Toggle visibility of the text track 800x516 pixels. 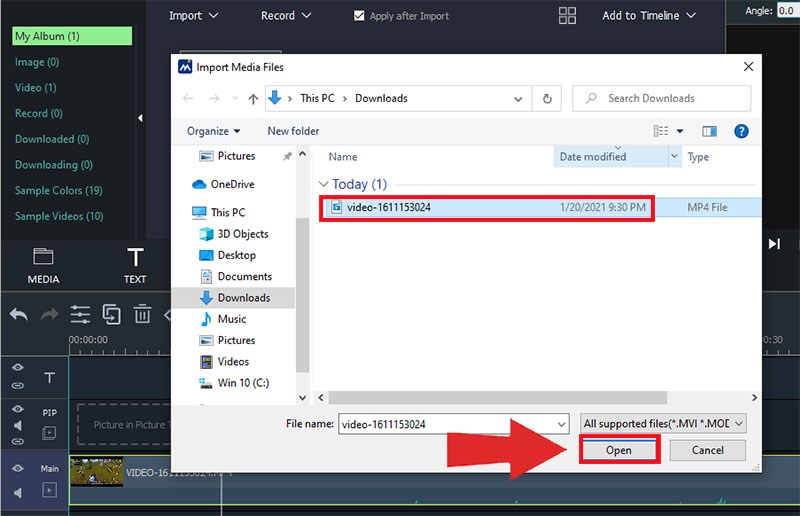pos(18,367)
